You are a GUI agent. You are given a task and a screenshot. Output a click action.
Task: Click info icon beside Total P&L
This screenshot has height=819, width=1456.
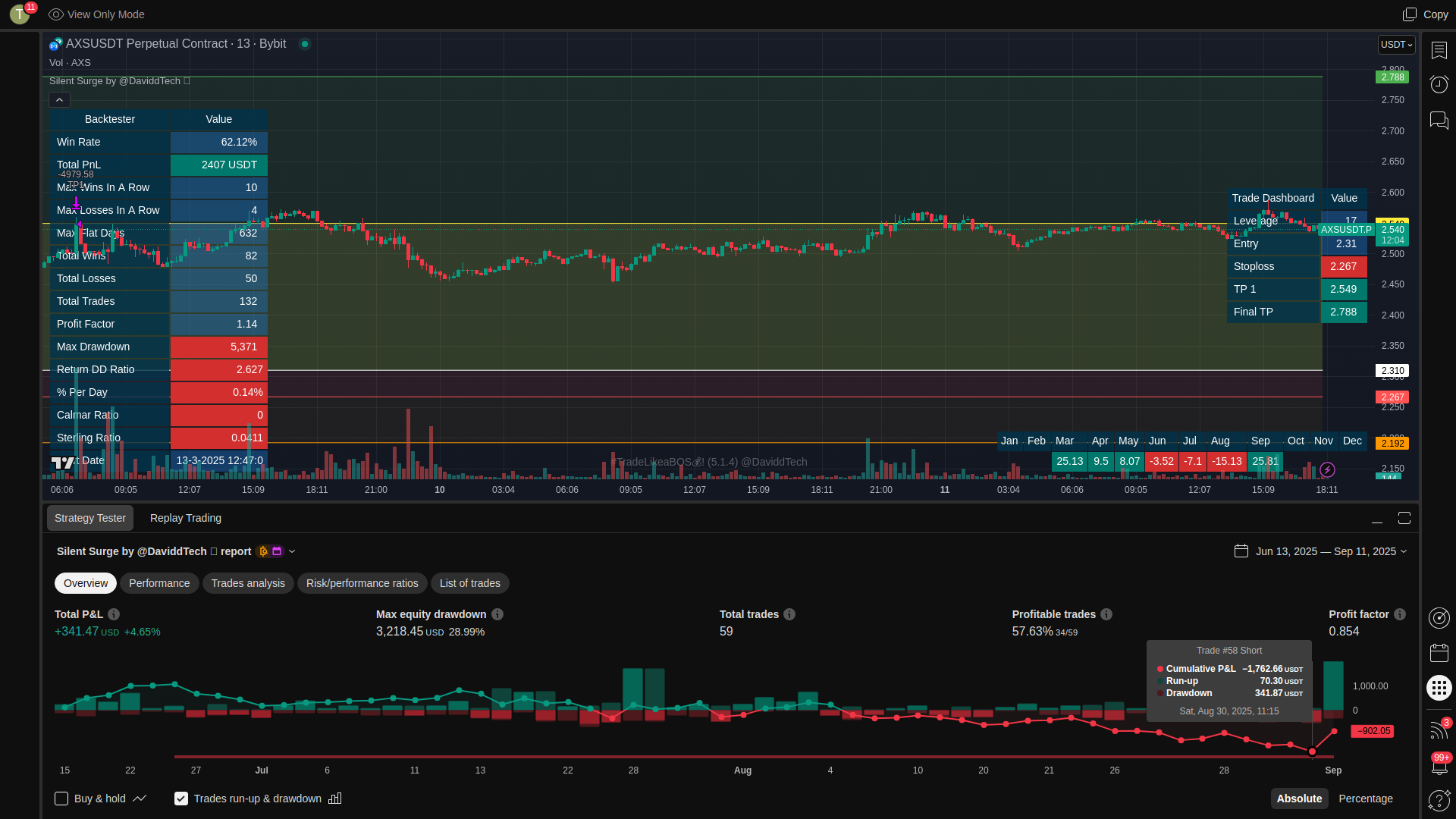[x=114, y=614]
